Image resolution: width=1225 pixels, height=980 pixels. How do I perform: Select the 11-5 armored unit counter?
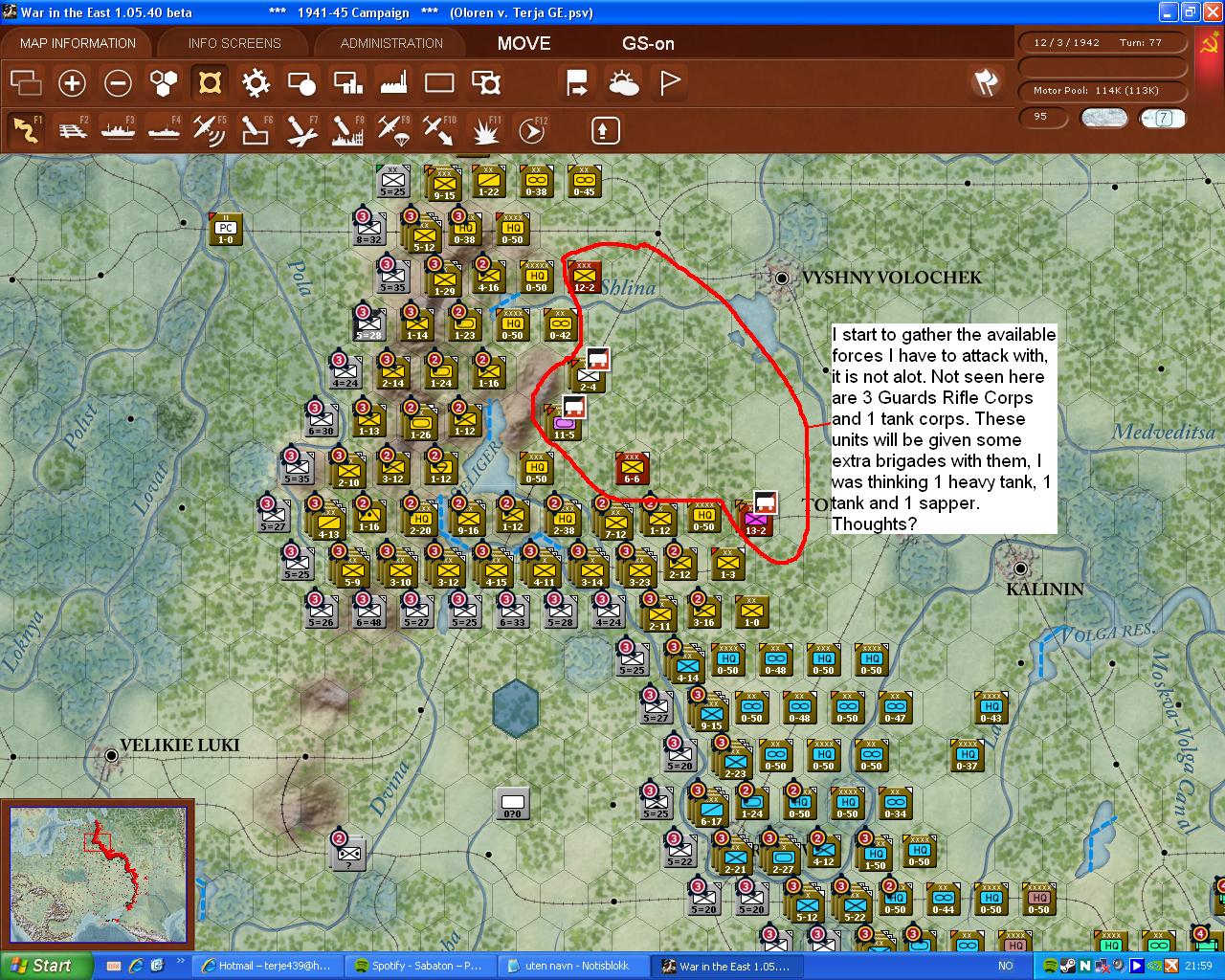(565, 424)
